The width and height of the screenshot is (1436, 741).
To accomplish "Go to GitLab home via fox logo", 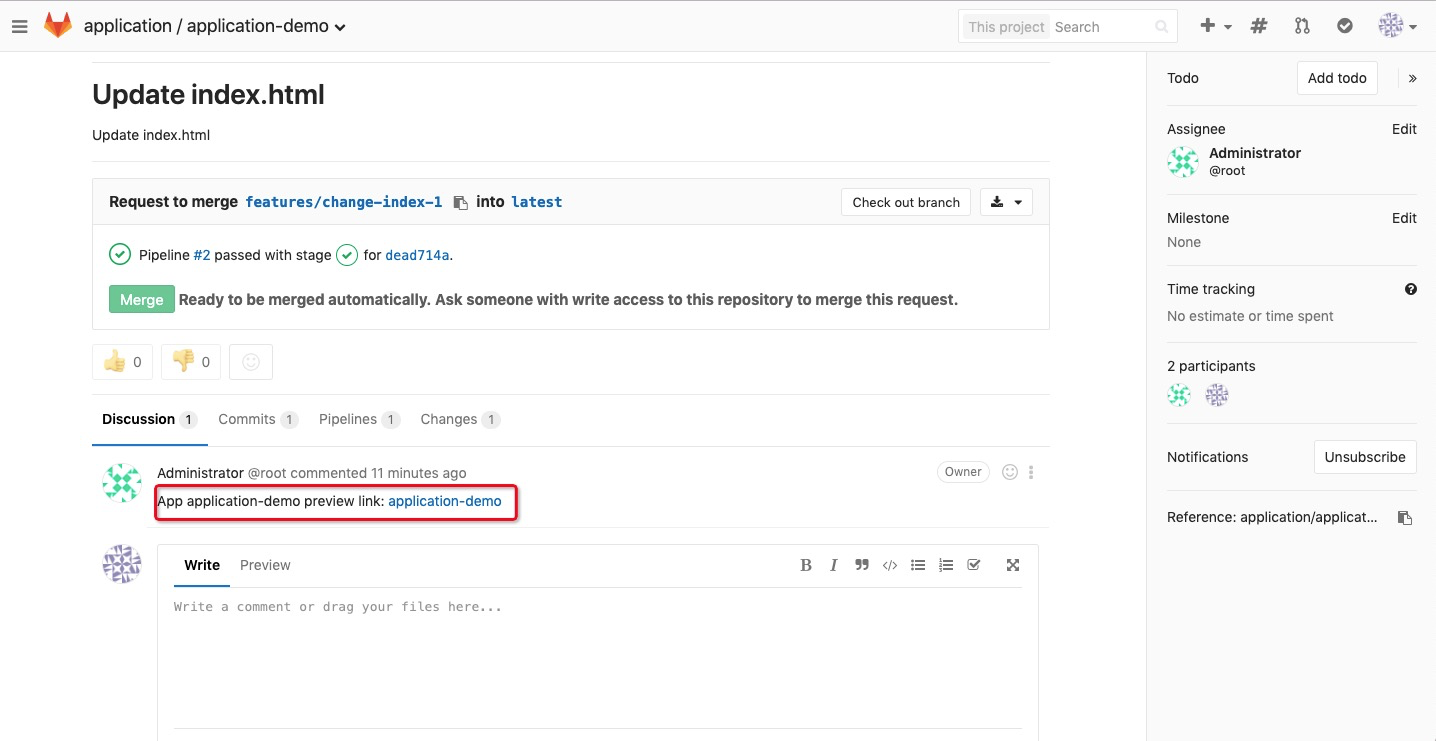I will 58,26.
